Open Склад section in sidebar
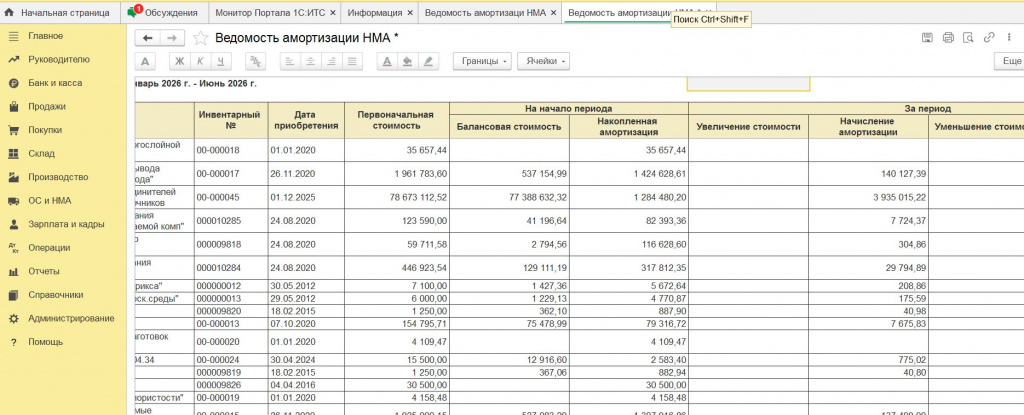1024x415 pixels. [x=63, y=154]
